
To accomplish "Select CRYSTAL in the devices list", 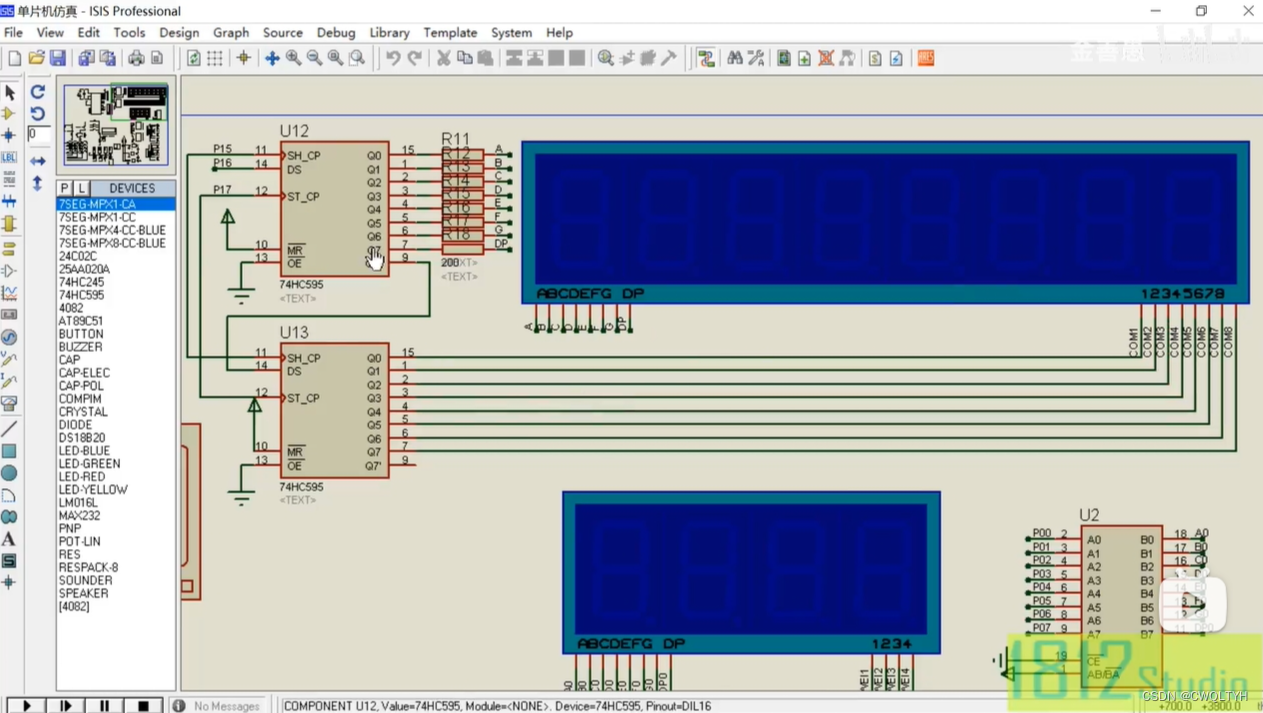I will 116,412.
